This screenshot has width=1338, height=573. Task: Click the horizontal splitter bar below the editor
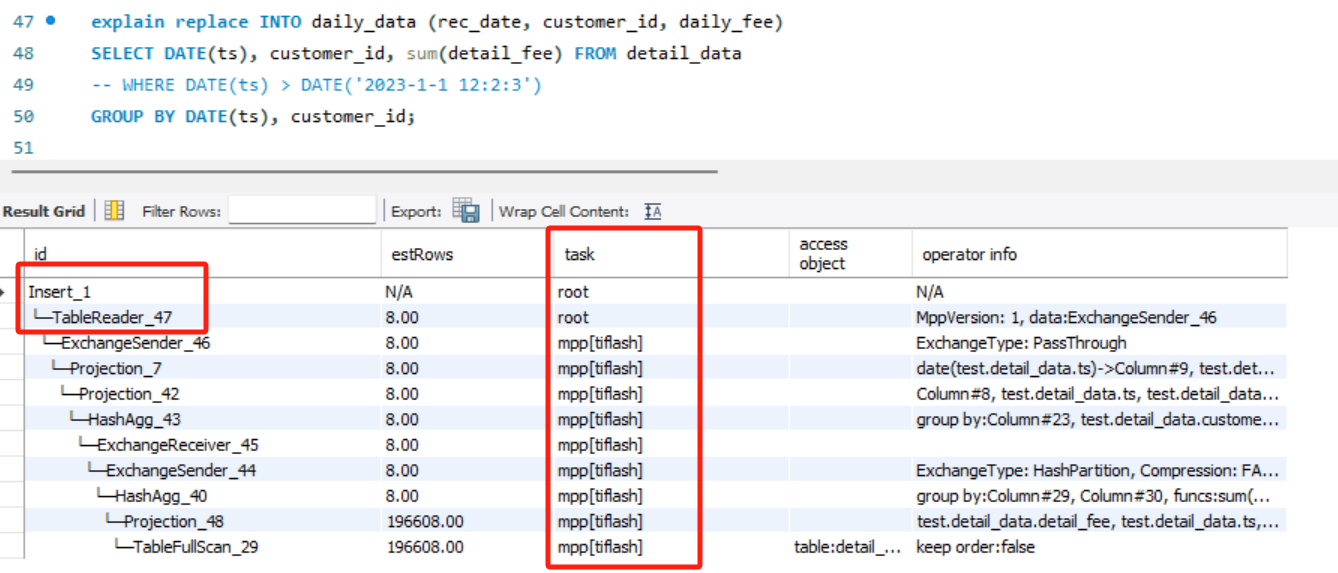pyautogui.click(x=360, y=171)
